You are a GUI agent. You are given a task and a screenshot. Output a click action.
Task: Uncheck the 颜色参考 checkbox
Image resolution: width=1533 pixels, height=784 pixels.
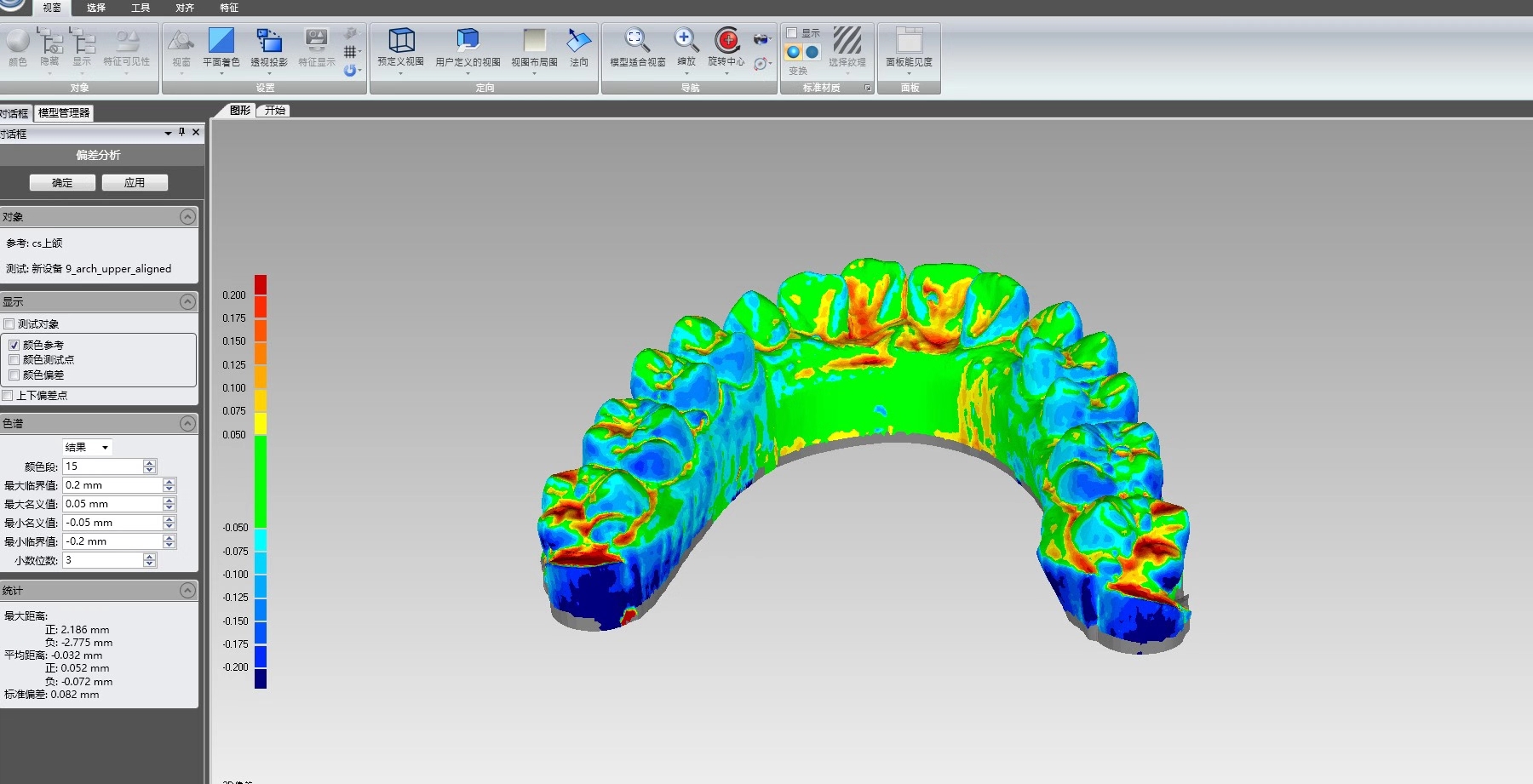coord(14,346)
